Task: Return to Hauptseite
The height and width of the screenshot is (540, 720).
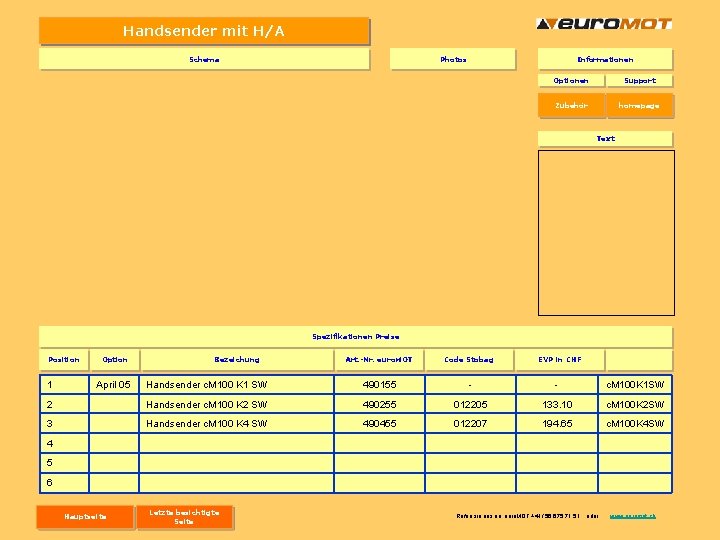Action: (85, 517)
